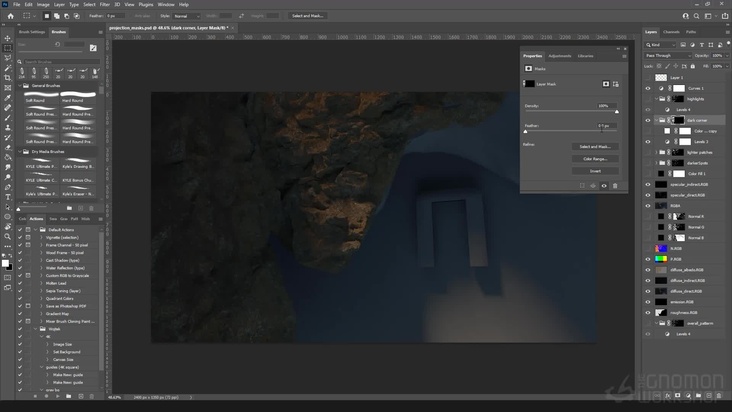Click the Color Range button
The image size is (732, 412).
pyautogui.click(x=595, y=159)
